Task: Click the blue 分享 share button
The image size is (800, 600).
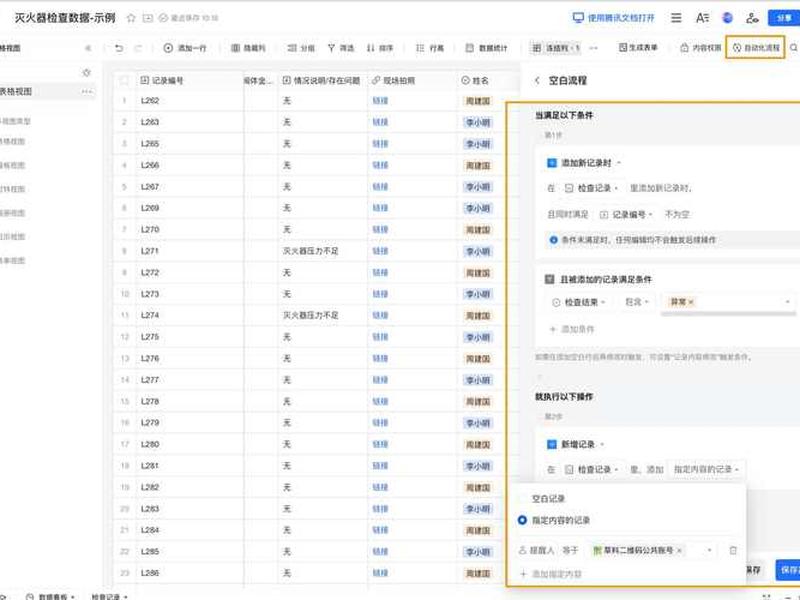Action: (x=784, y=18)
